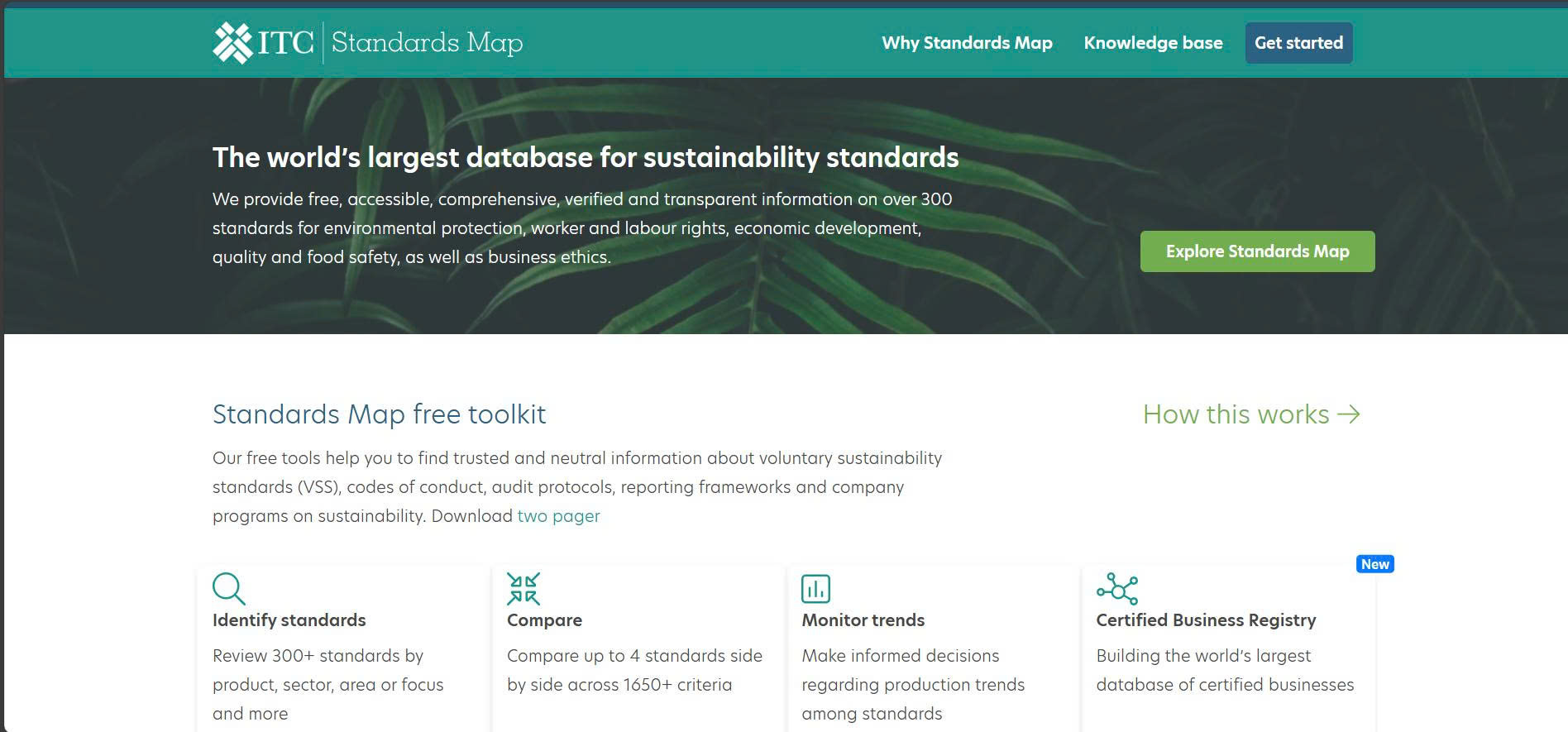Open the Monitor trends card heading
1568x732 pixels.
pos(863,620)
